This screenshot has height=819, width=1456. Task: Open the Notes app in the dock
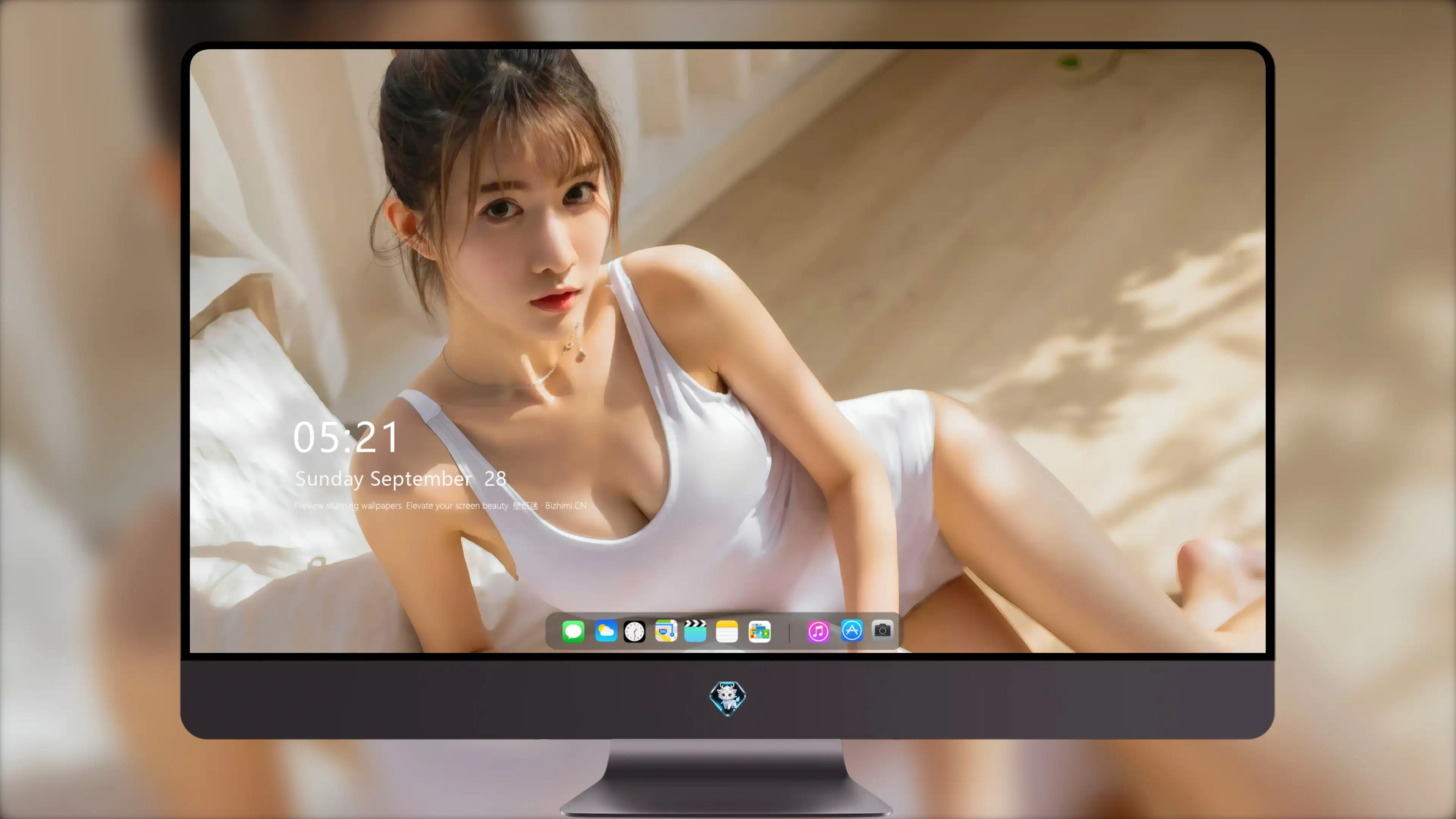[x=727, y=631]
